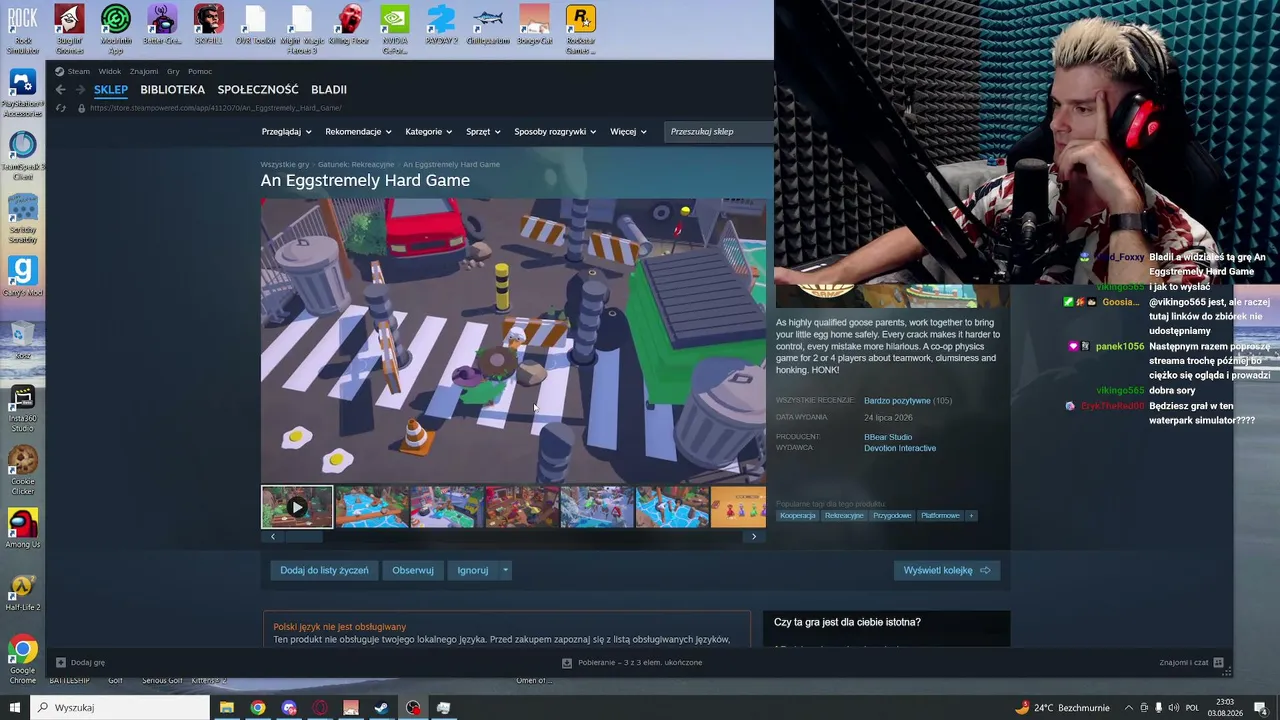The image size is (1280, 720).
Task: Open the Devotion Interactive publisher link
Action: pos(900,448)
